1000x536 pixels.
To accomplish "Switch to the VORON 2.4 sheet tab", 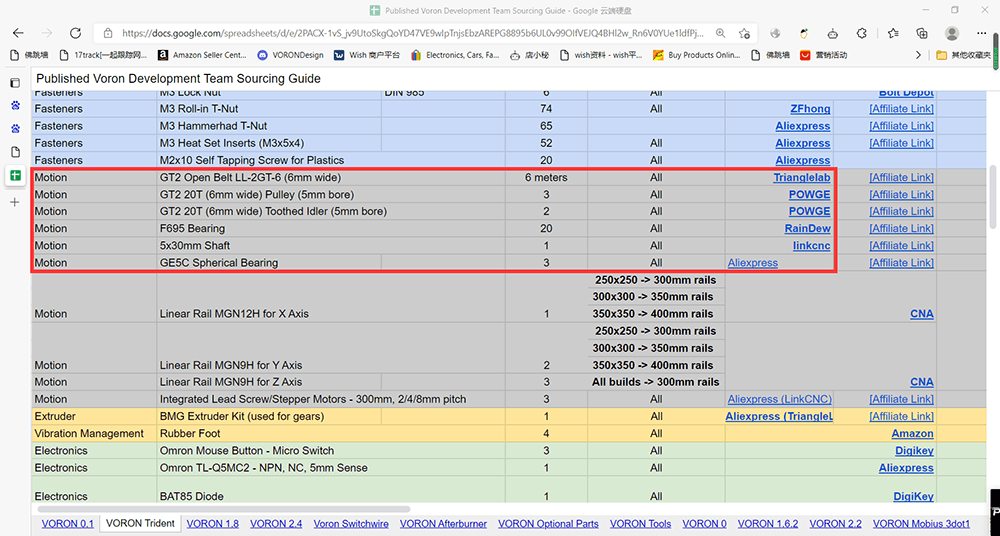I will point(275,523).
